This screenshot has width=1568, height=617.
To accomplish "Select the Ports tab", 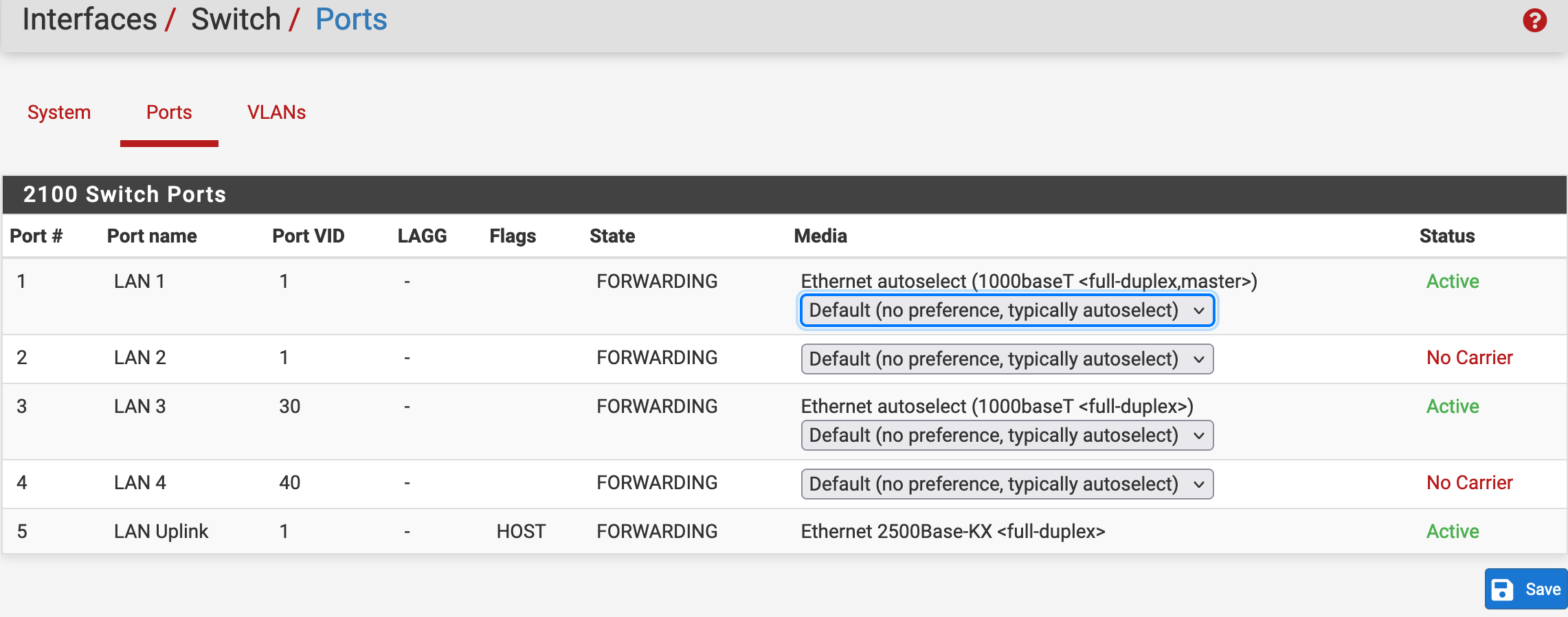I will [169, 112].
